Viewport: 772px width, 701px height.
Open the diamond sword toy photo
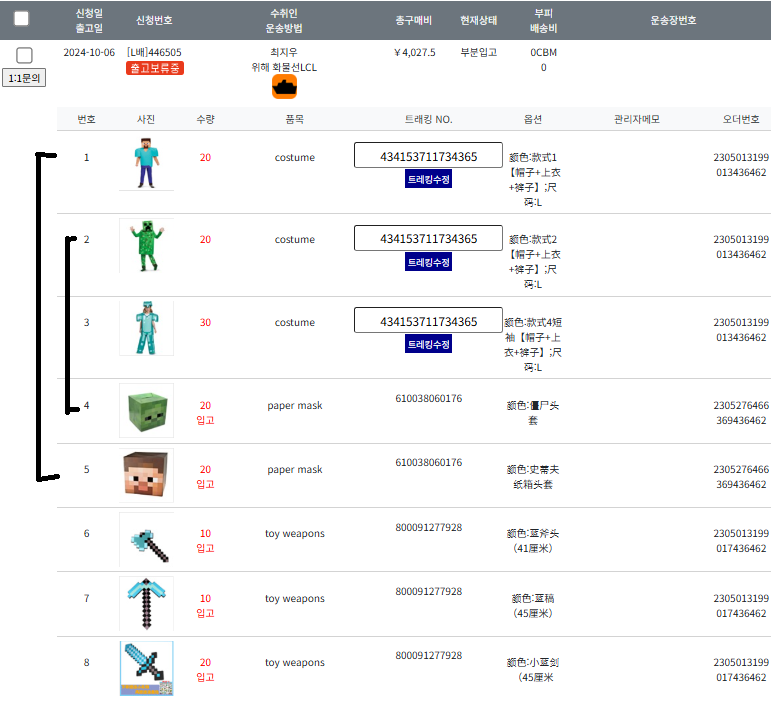coord(146,668)
